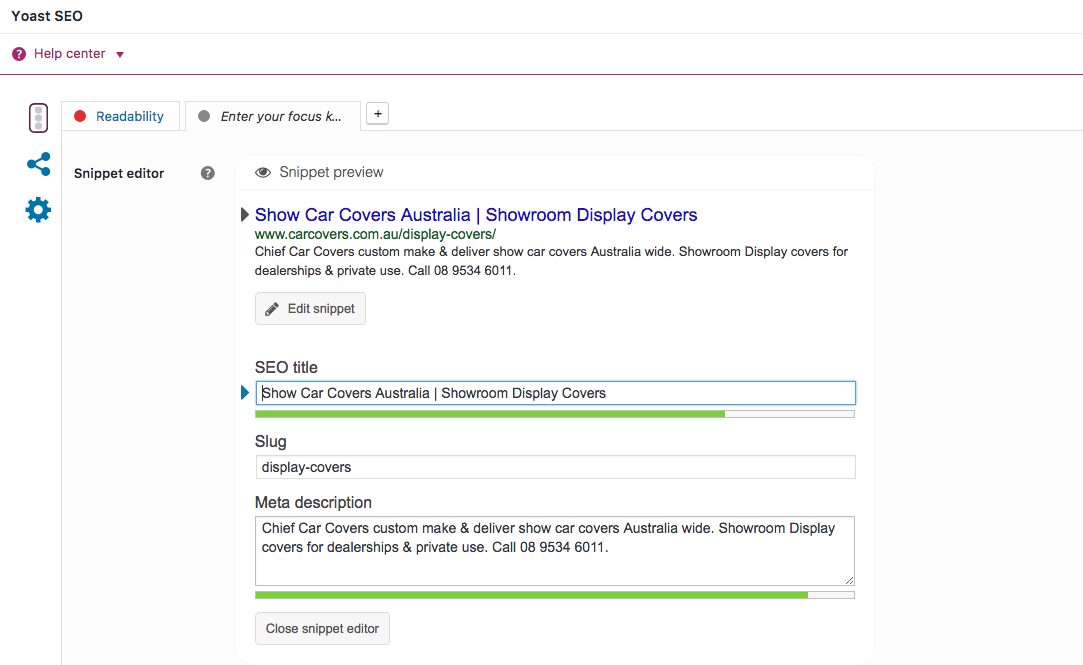
Task: Click the Close snippet editor button
Action: [x=322, y=628]
